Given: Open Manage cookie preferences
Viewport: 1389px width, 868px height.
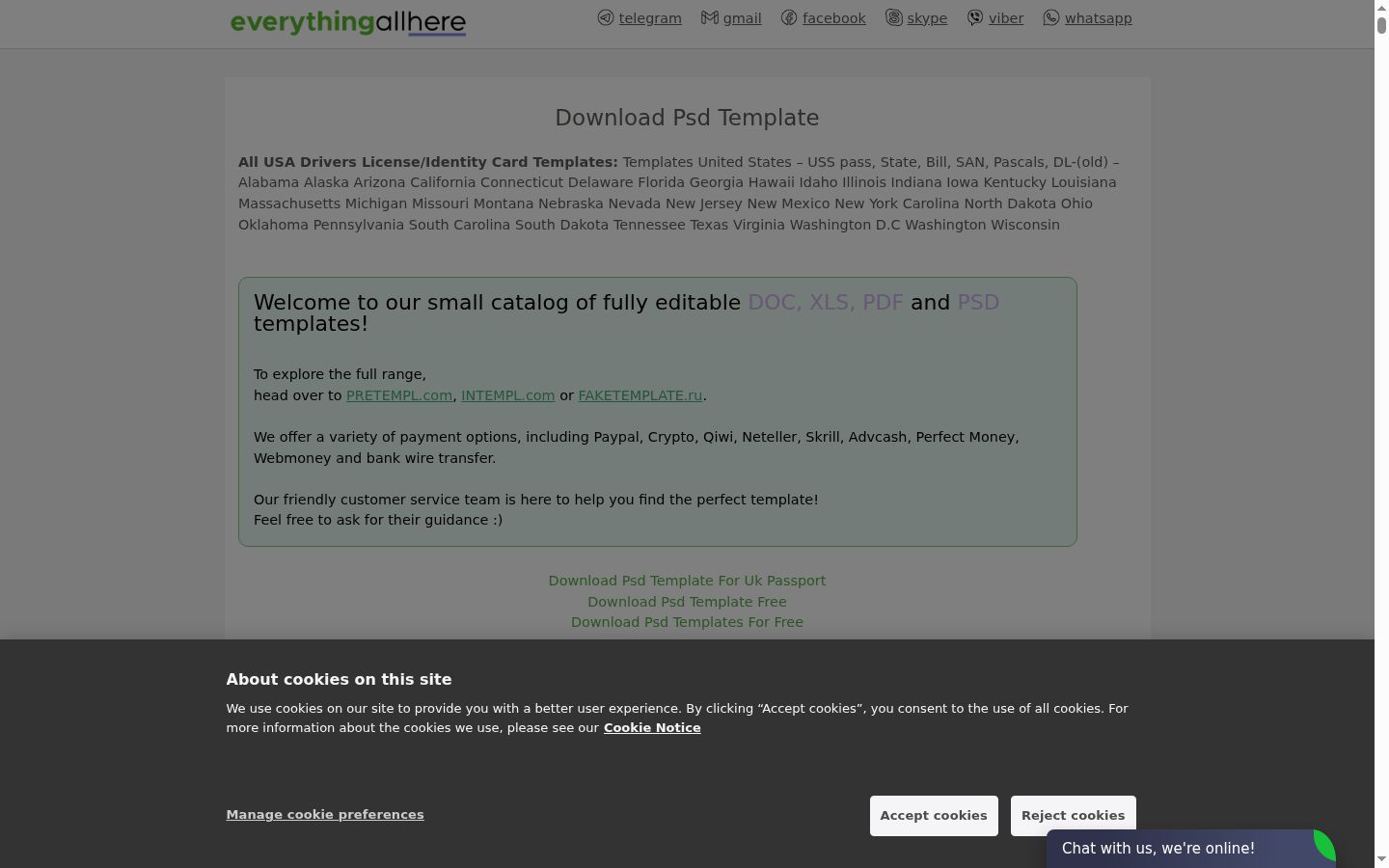Looking at the screenshot, I should pyautogui.click(x=325, y=815).
